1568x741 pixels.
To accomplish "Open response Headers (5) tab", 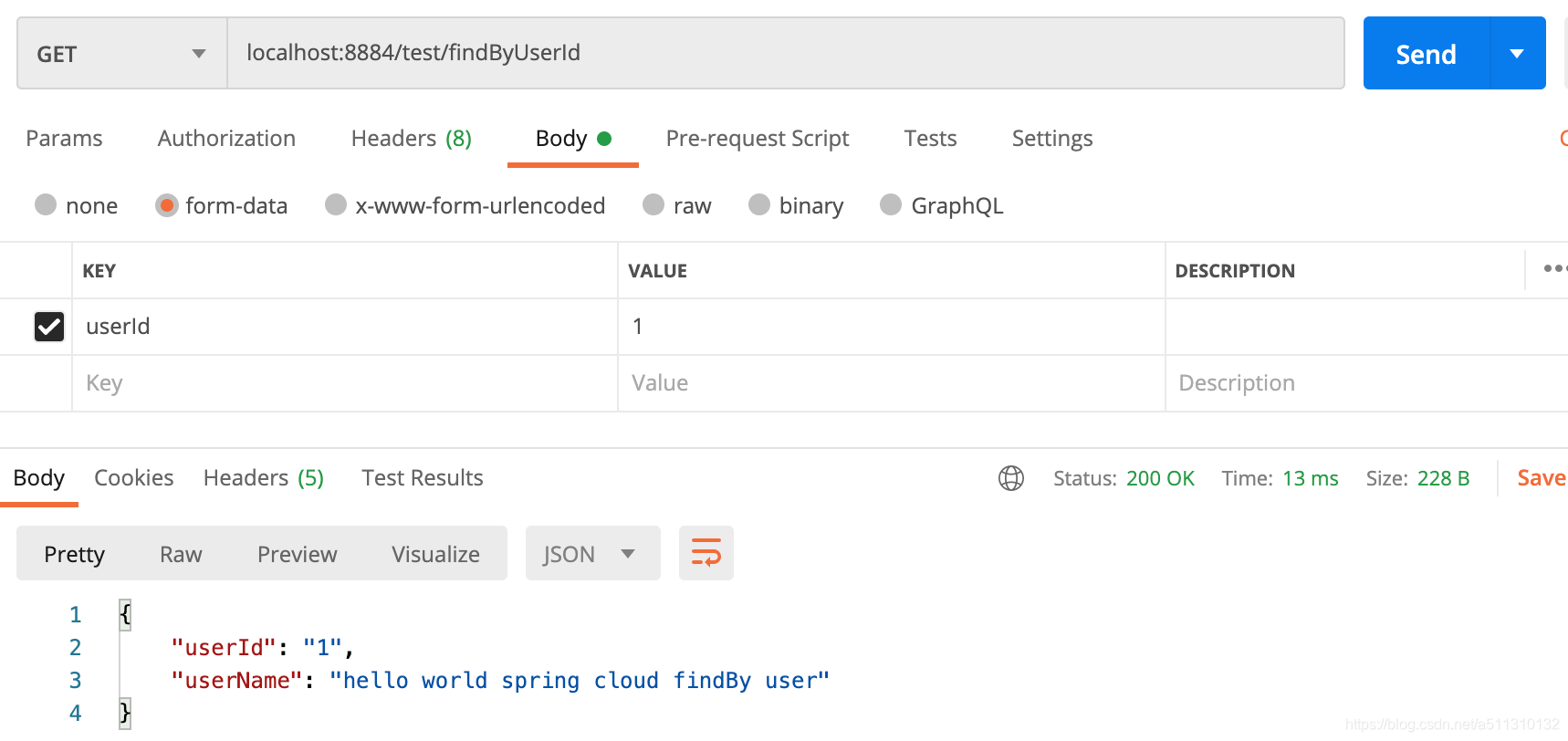I will (x=264, y=478).
